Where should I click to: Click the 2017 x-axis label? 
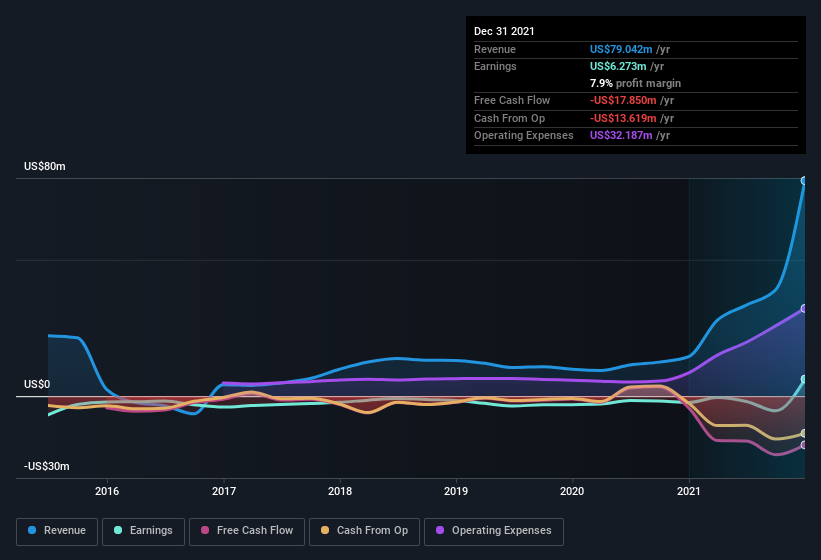pos(224,491)
